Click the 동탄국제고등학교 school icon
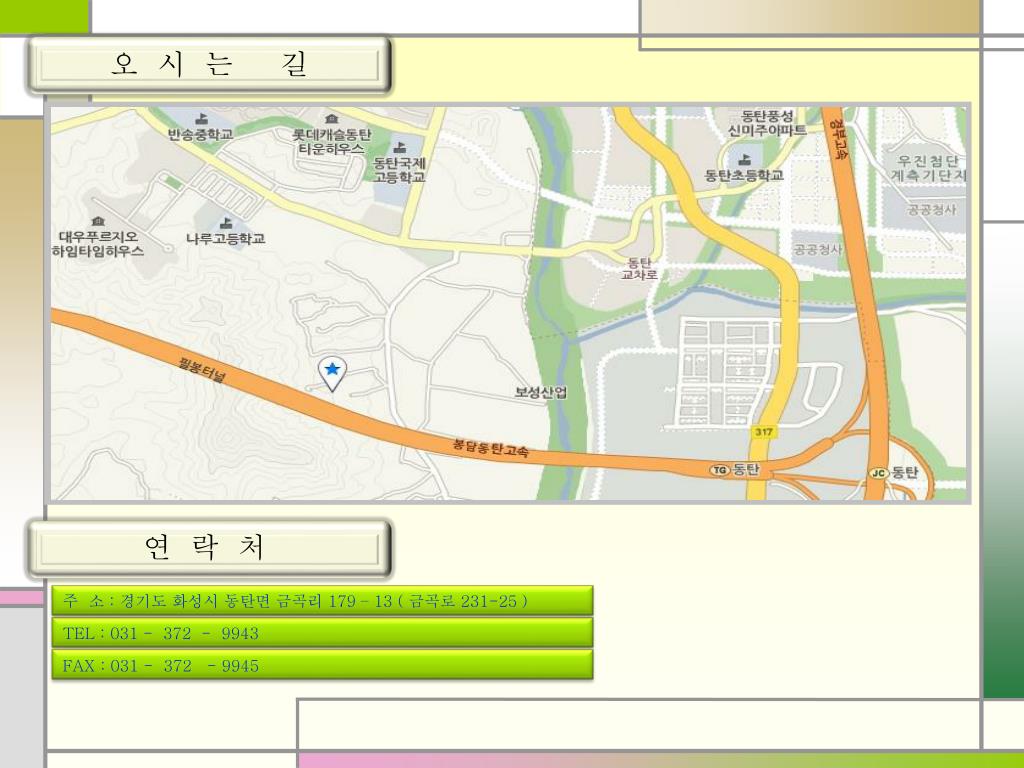 (400, 147)
